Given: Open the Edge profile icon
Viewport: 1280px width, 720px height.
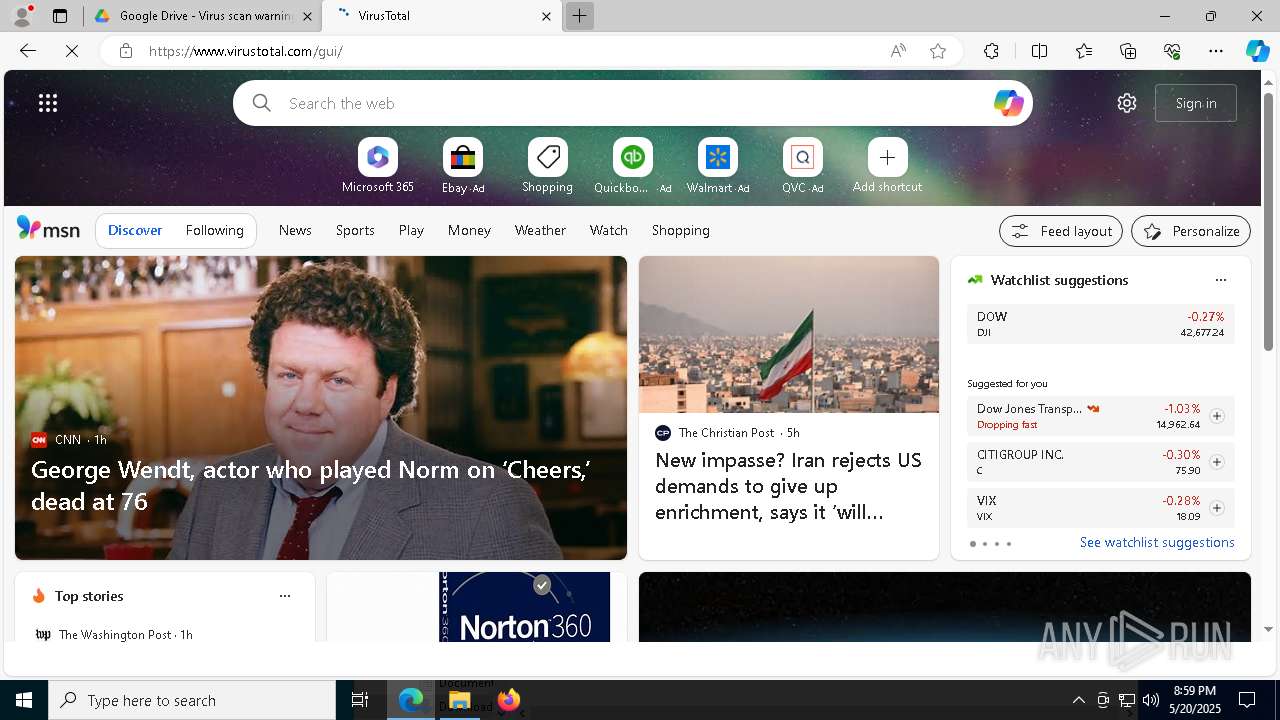Looking at the screenshot, I should [21, 16].
